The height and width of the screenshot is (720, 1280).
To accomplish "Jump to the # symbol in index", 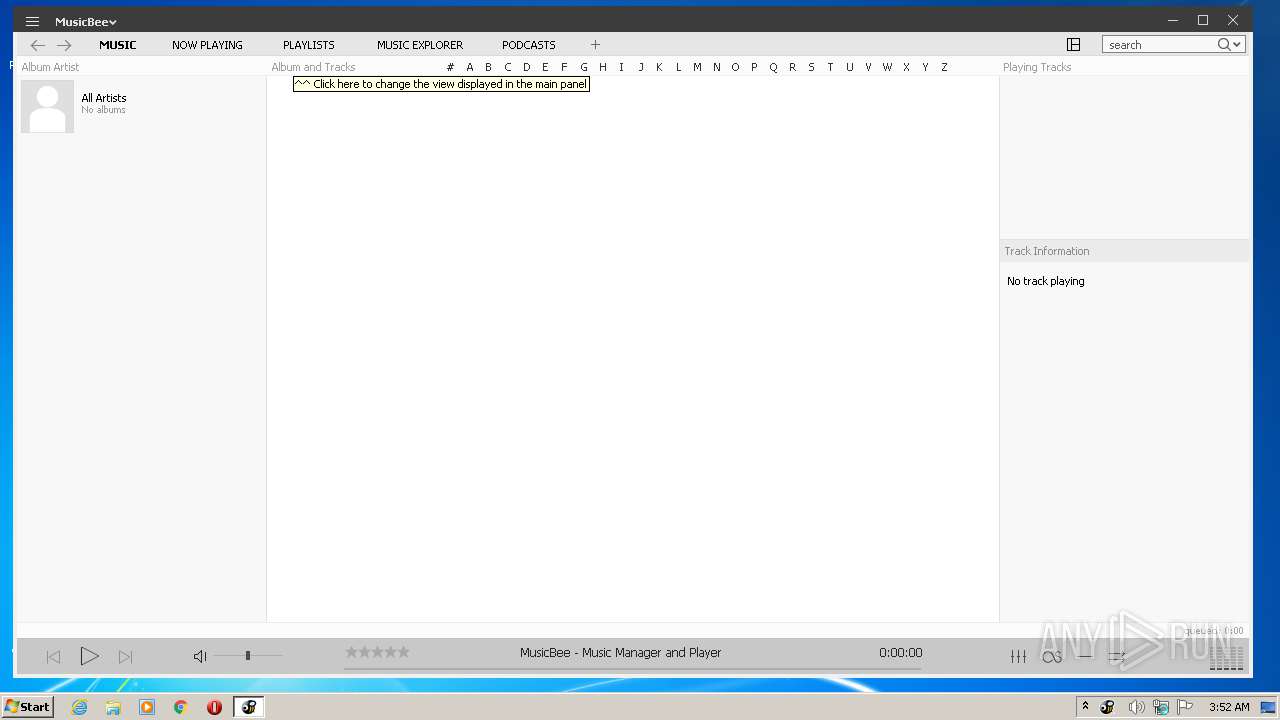I will click(x=450, y=67).
